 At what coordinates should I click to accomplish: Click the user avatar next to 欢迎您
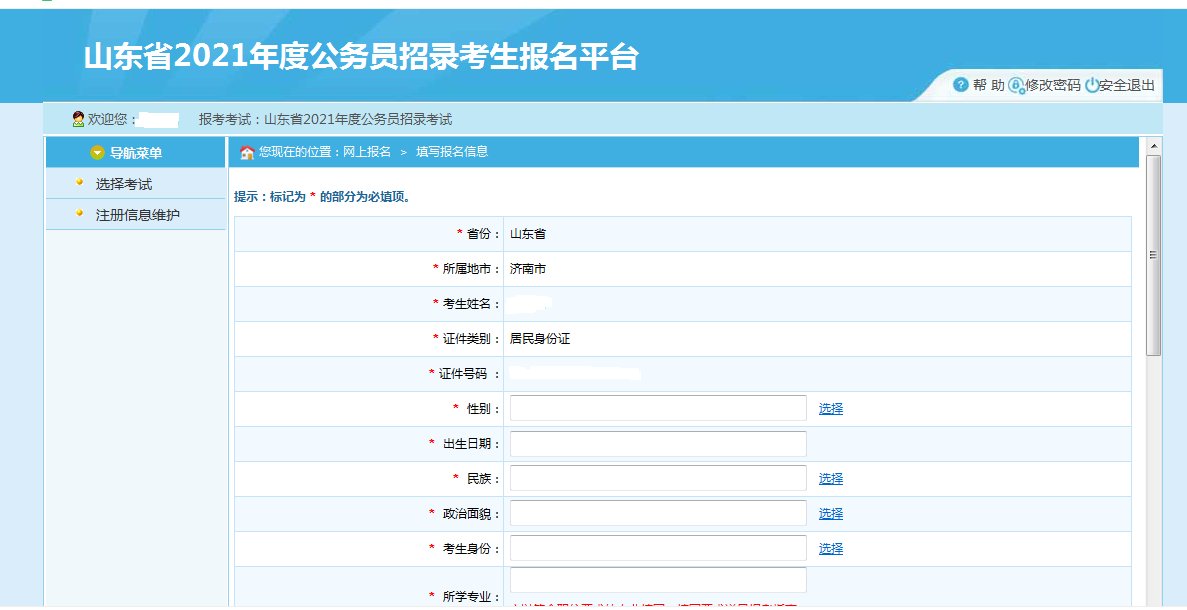coord(77,118)
